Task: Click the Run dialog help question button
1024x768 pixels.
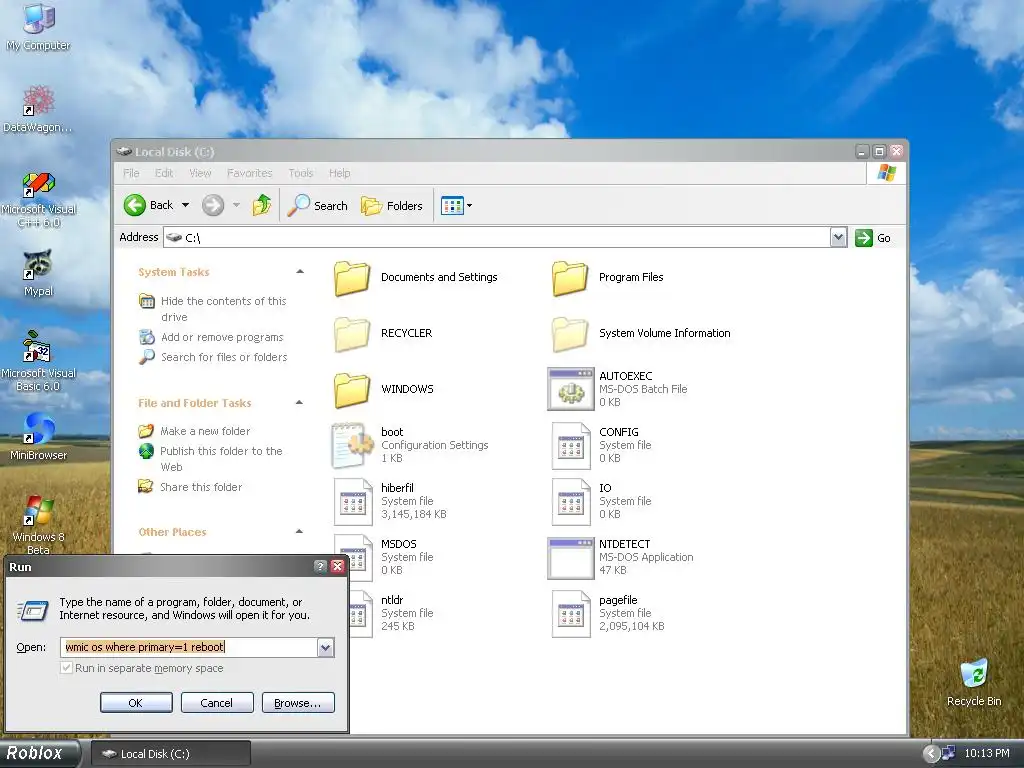Action: (320, 566)
